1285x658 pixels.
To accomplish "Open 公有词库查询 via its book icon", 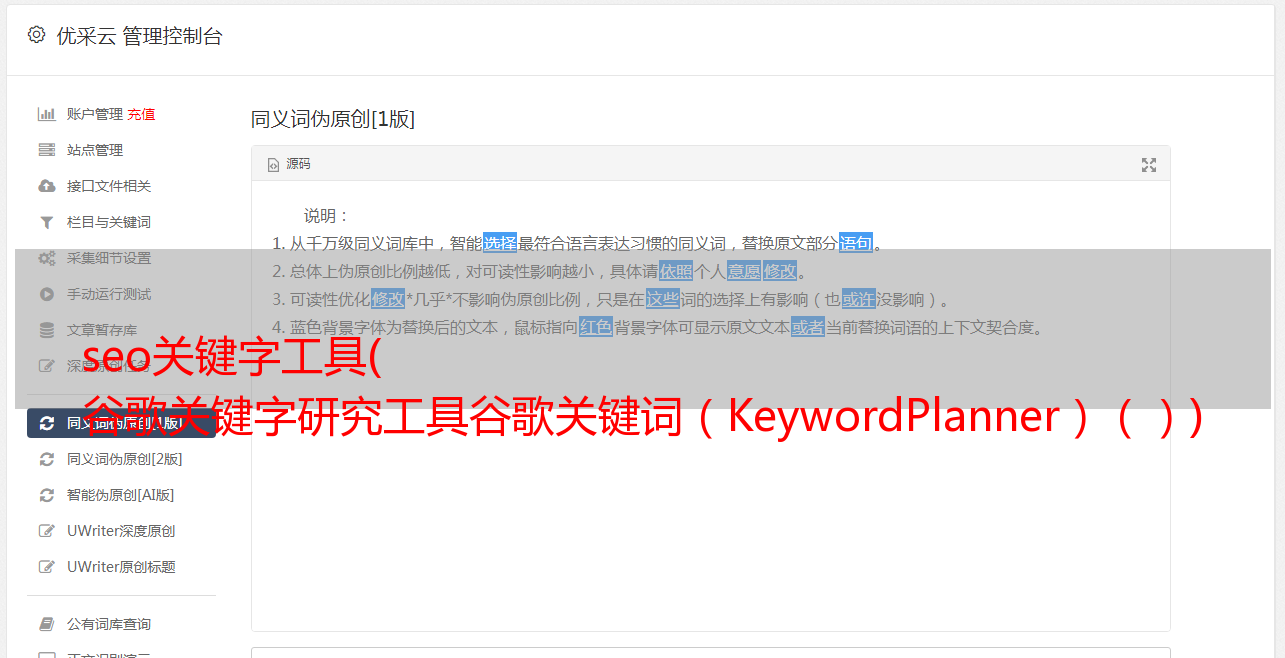I will pyautogui.click(x=46, y=624).
